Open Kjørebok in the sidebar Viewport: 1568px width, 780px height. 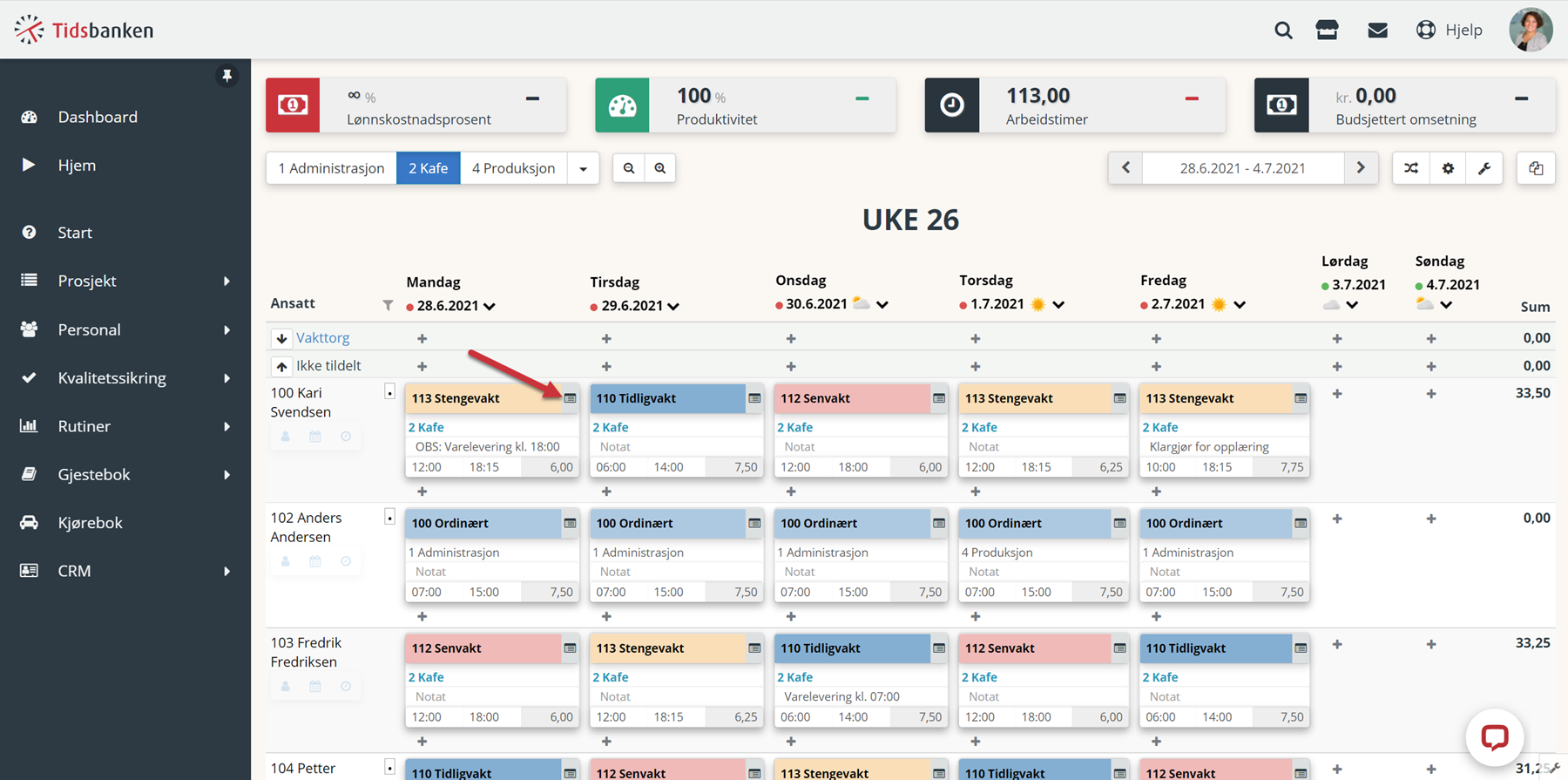[91, 523]
